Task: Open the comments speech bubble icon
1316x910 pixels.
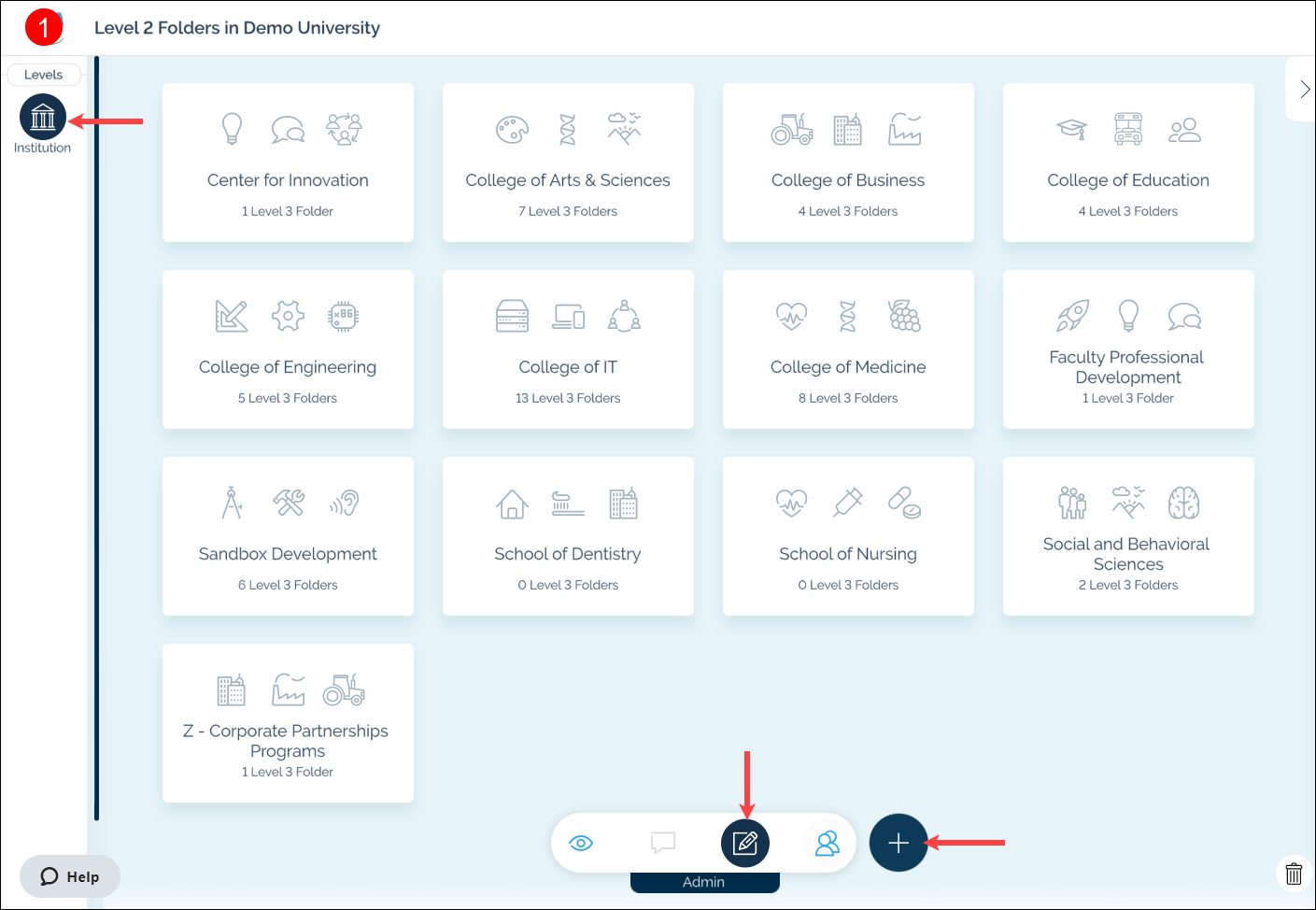Action: [663, 844]
